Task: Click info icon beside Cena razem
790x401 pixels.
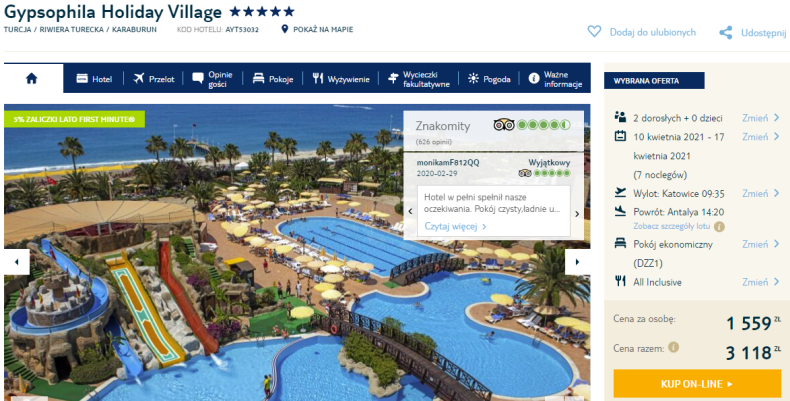Action: (673, 347)
